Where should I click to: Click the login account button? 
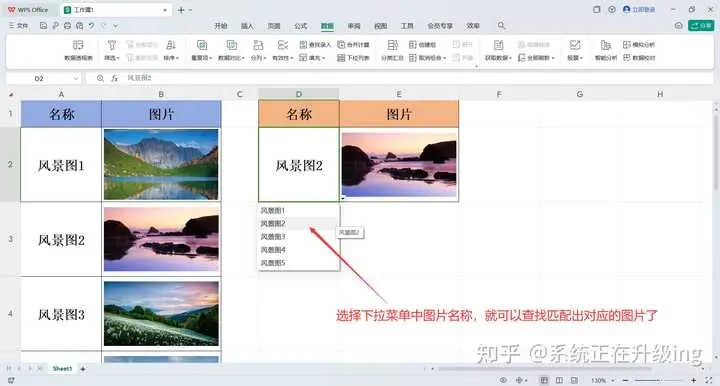(639, 9)
